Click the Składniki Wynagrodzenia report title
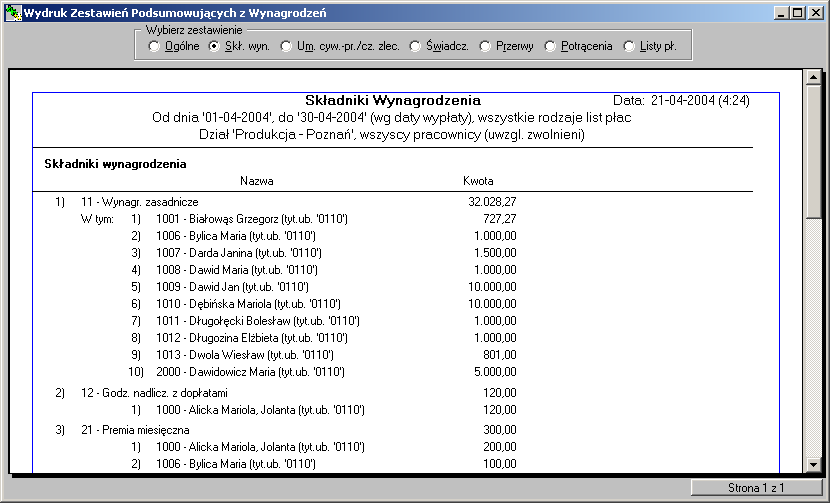 click(393, 100)
